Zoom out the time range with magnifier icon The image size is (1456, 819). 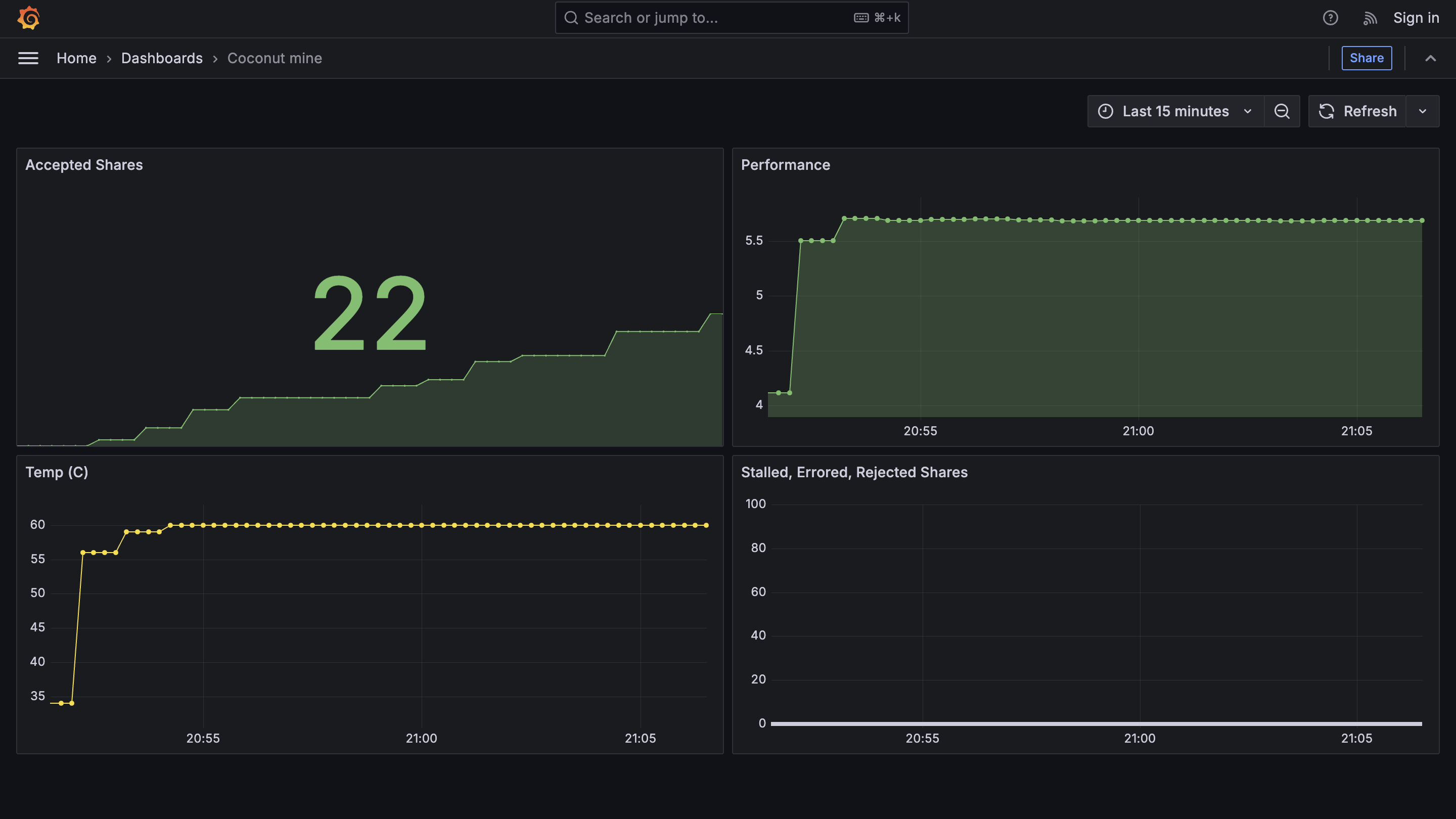(x=1282, y=111)
